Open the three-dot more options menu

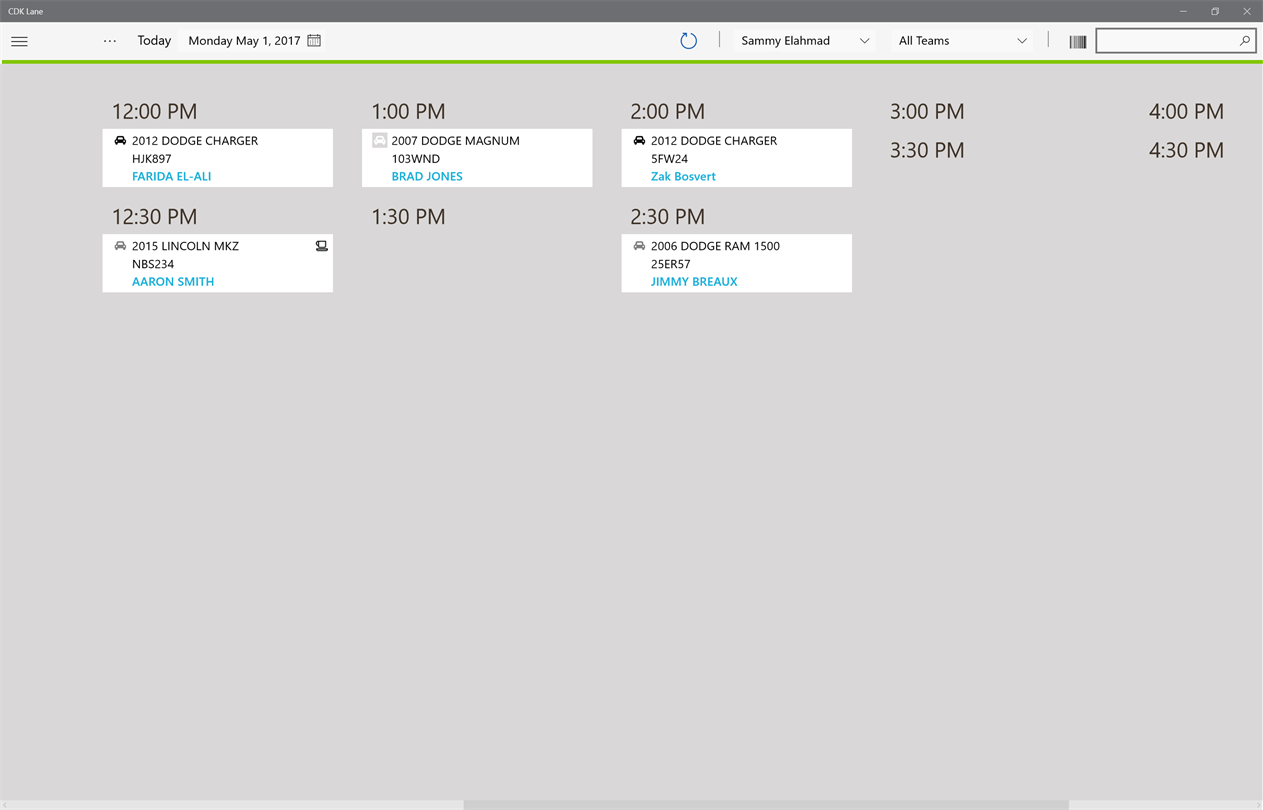coord(110,41)
